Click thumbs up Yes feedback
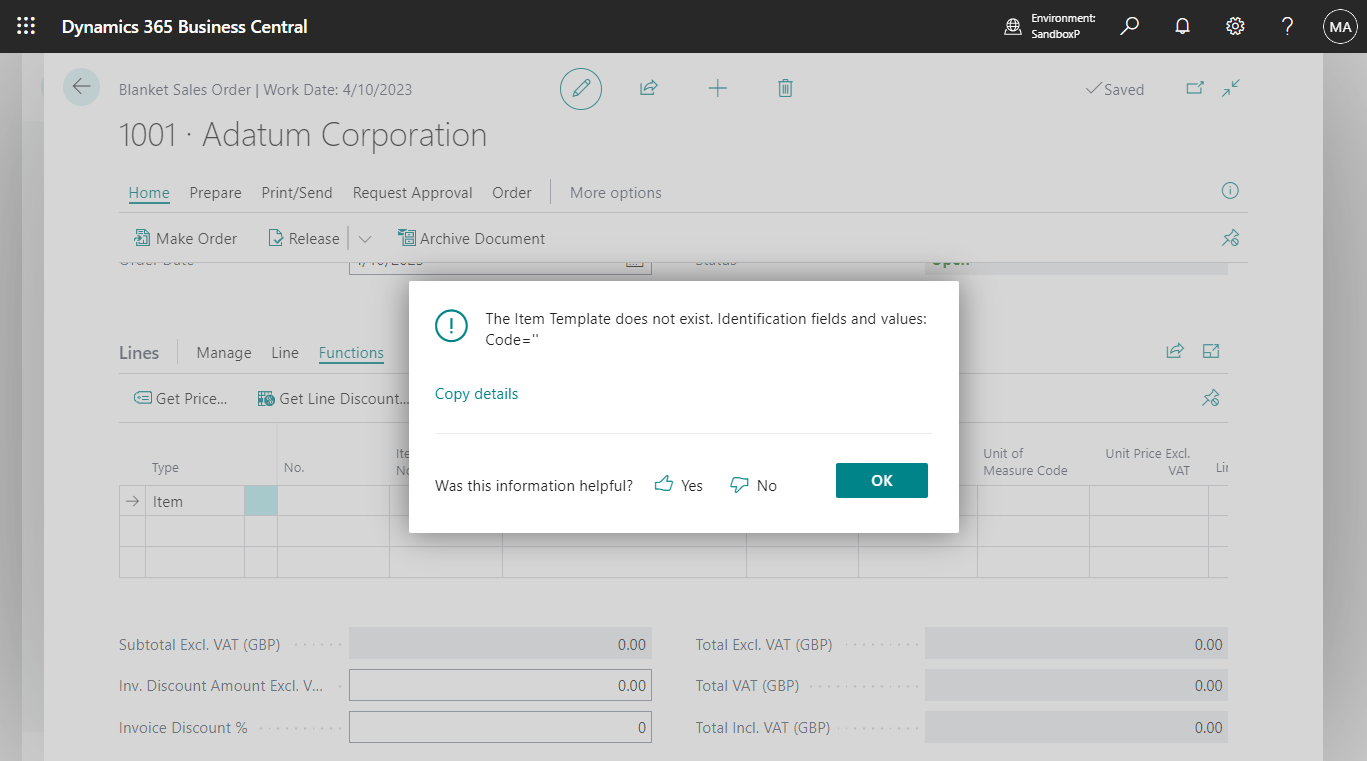 [x=678, y=485]
